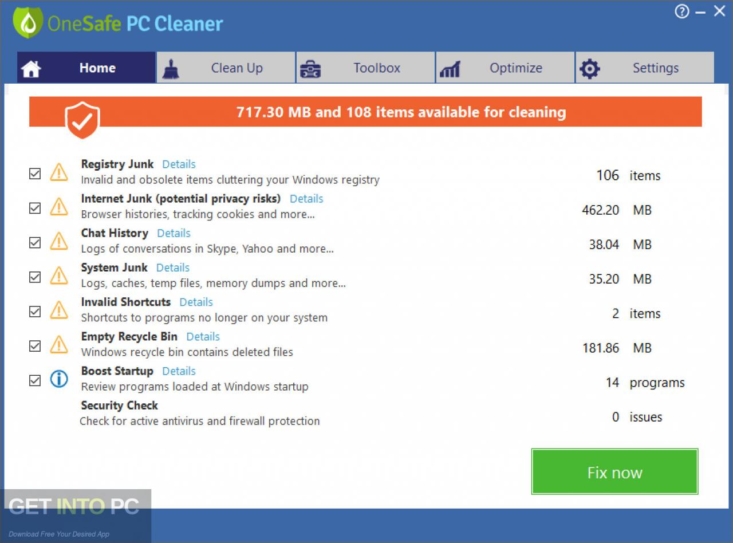The image size is (733, 543).
Task: Open the Settings tab
Action: 645,68
